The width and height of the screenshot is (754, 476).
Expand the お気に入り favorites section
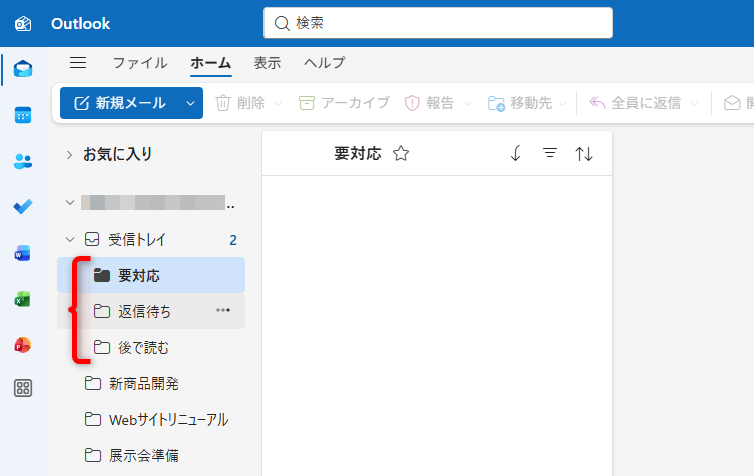pyautogui.click(x=69, y=155)
